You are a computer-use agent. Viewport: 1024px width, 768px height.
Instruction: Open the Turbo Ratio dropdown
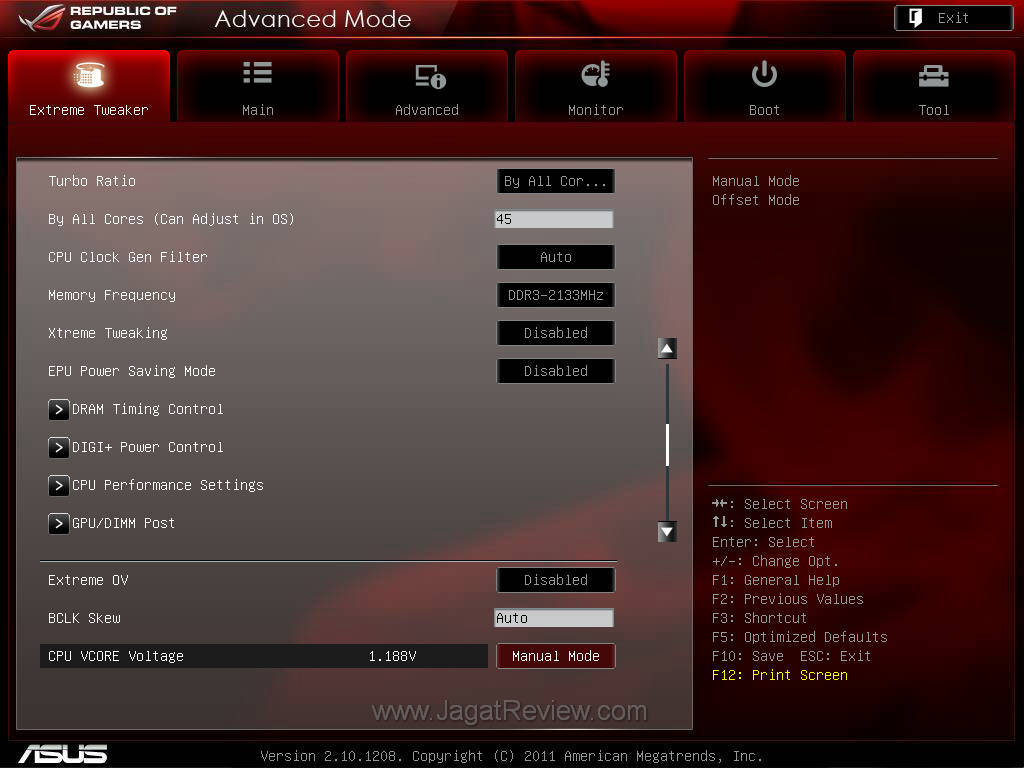[x=555, y=181]
